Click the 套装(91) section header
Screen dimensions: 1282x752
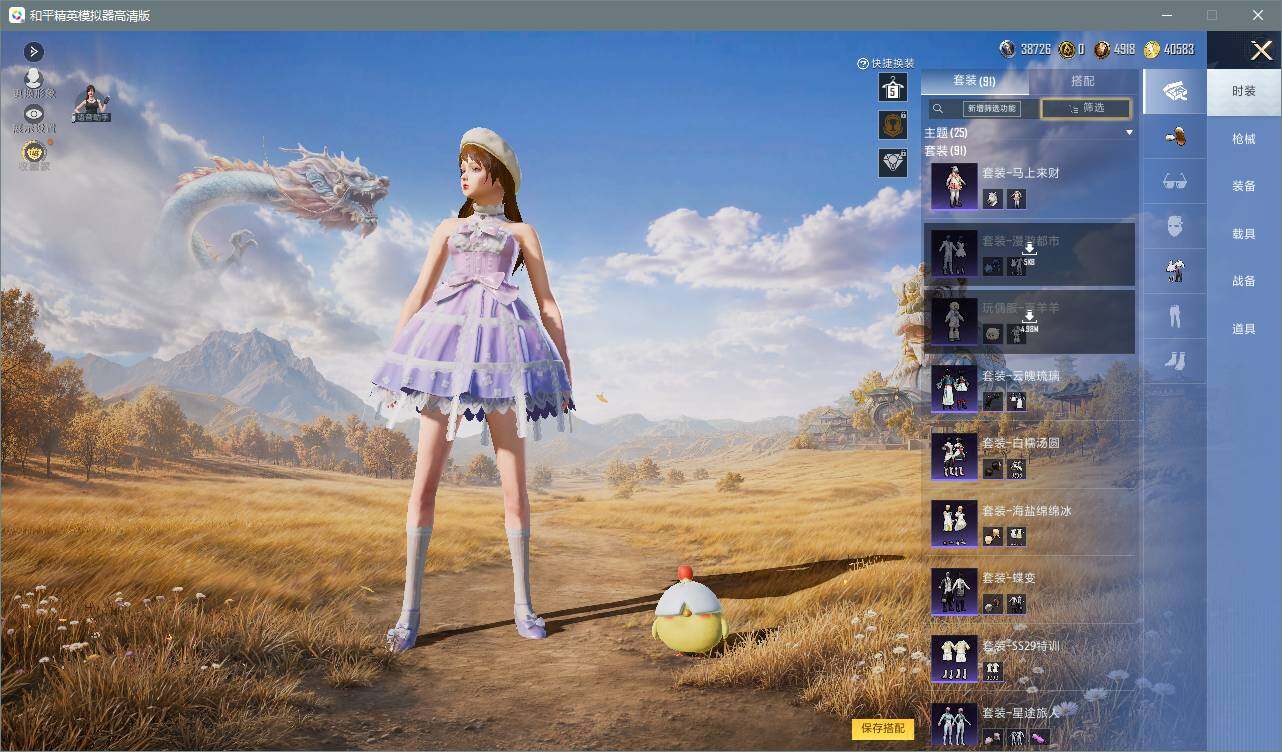tap(946, 150)
